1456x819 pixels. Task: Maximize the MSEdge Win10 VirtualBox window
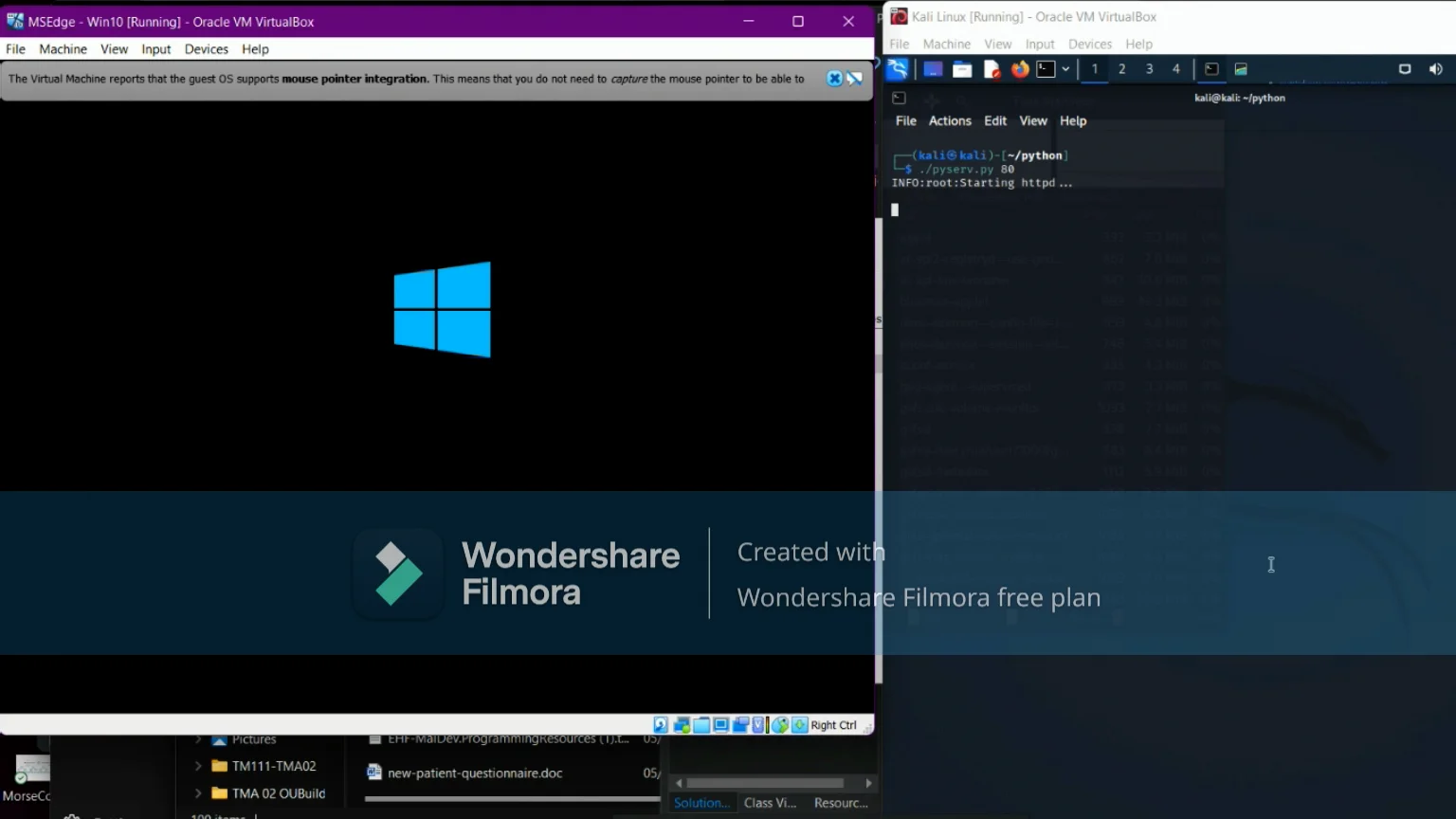point(798,21)
